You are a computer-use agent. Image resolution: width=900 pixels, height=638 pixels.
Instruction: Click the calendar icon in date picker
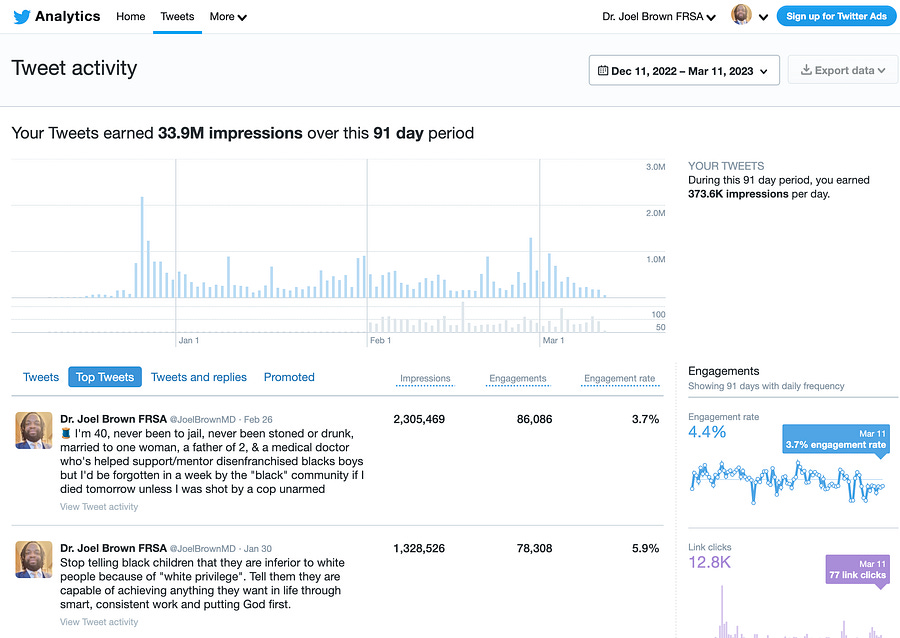click(x=603, y=71)
